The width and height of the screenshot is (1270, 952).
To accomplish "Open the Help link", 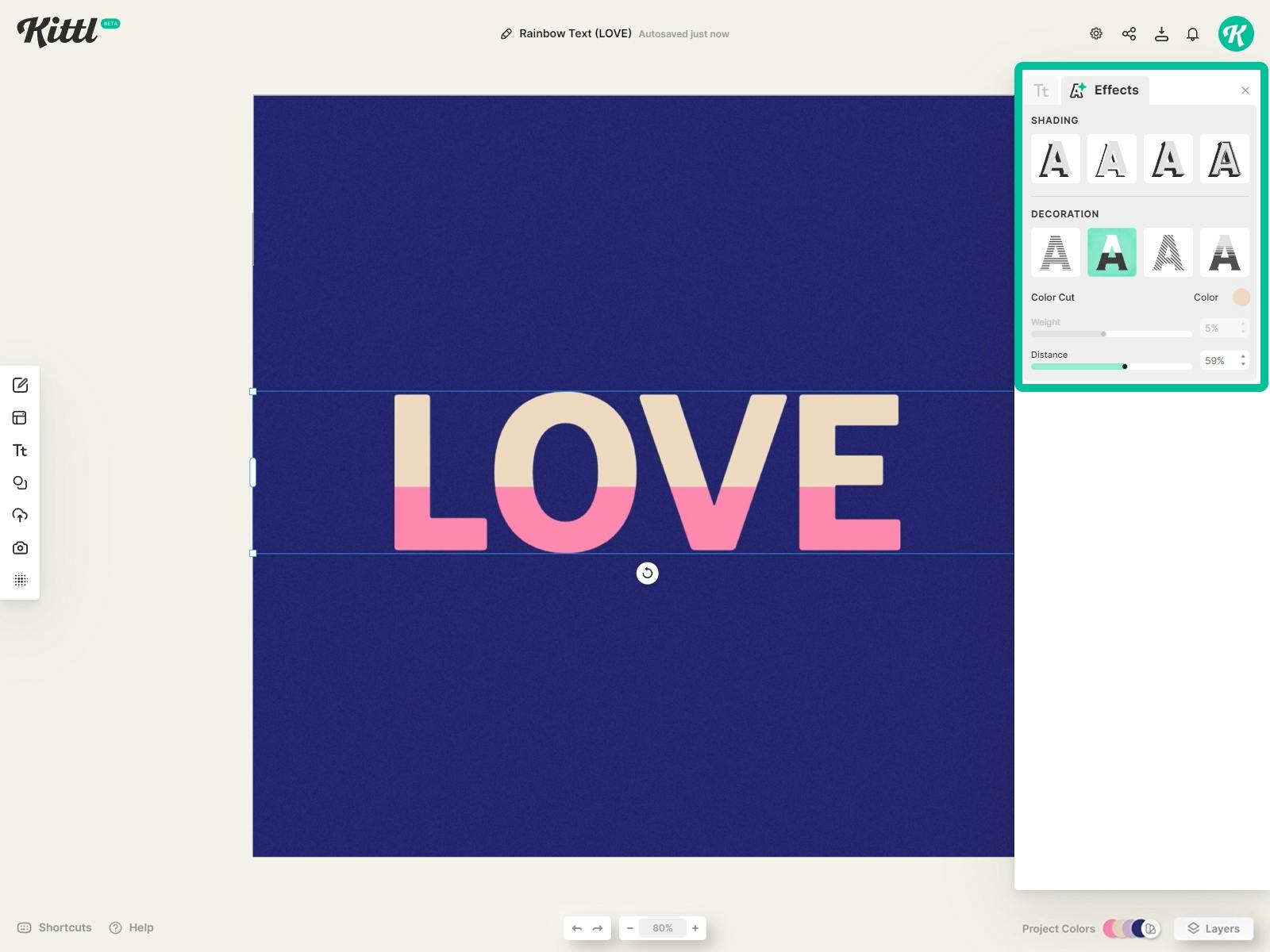I will coord(132,927).
